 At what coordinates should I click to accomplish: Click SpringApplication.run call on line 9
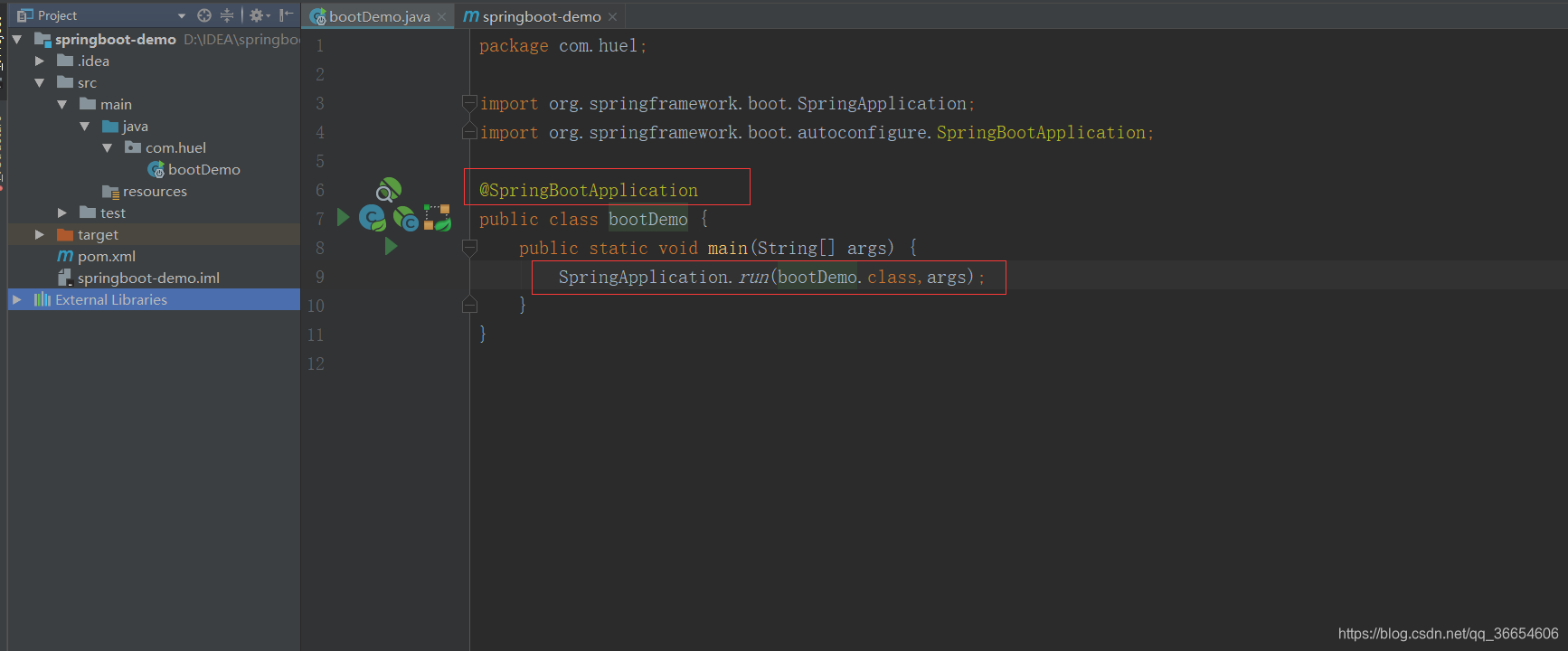tap(771, 277)
